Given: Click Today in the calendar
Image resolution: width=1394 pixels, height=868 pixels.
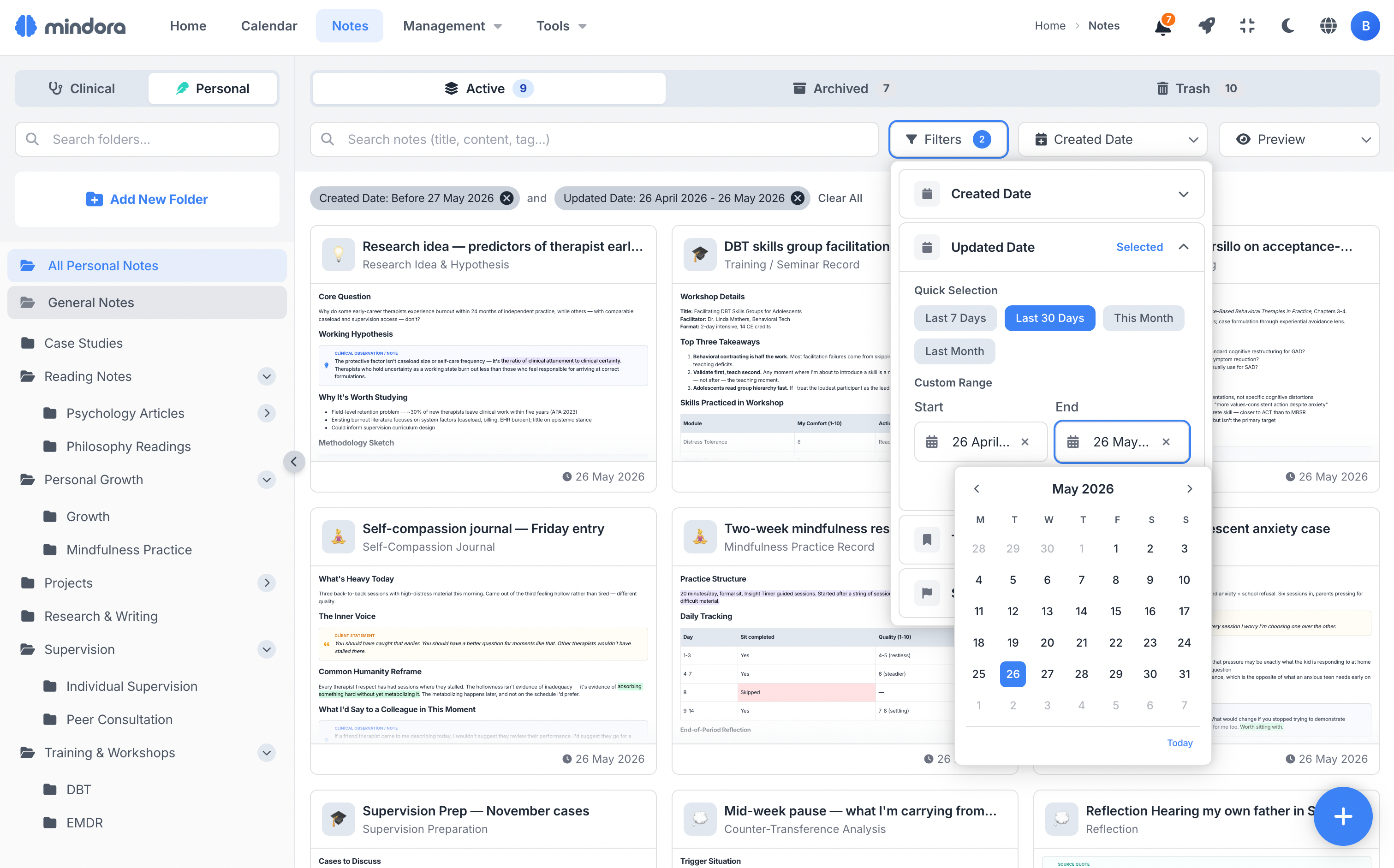Looking at the screenshot, I should [x=1180, y=743].
